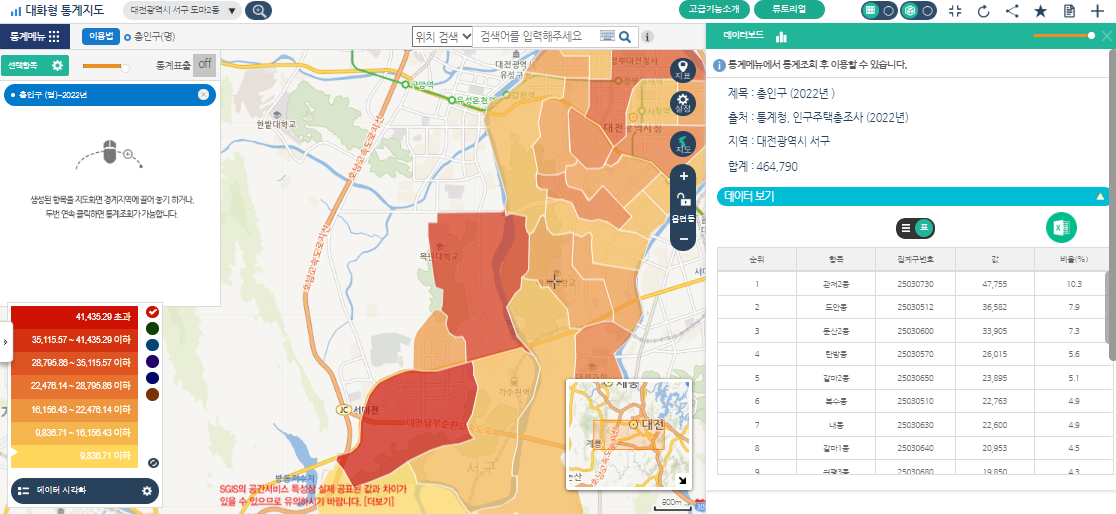Open the 설정 gear button on the map
Screen dimensions: 1116x514
coord(683,104)
